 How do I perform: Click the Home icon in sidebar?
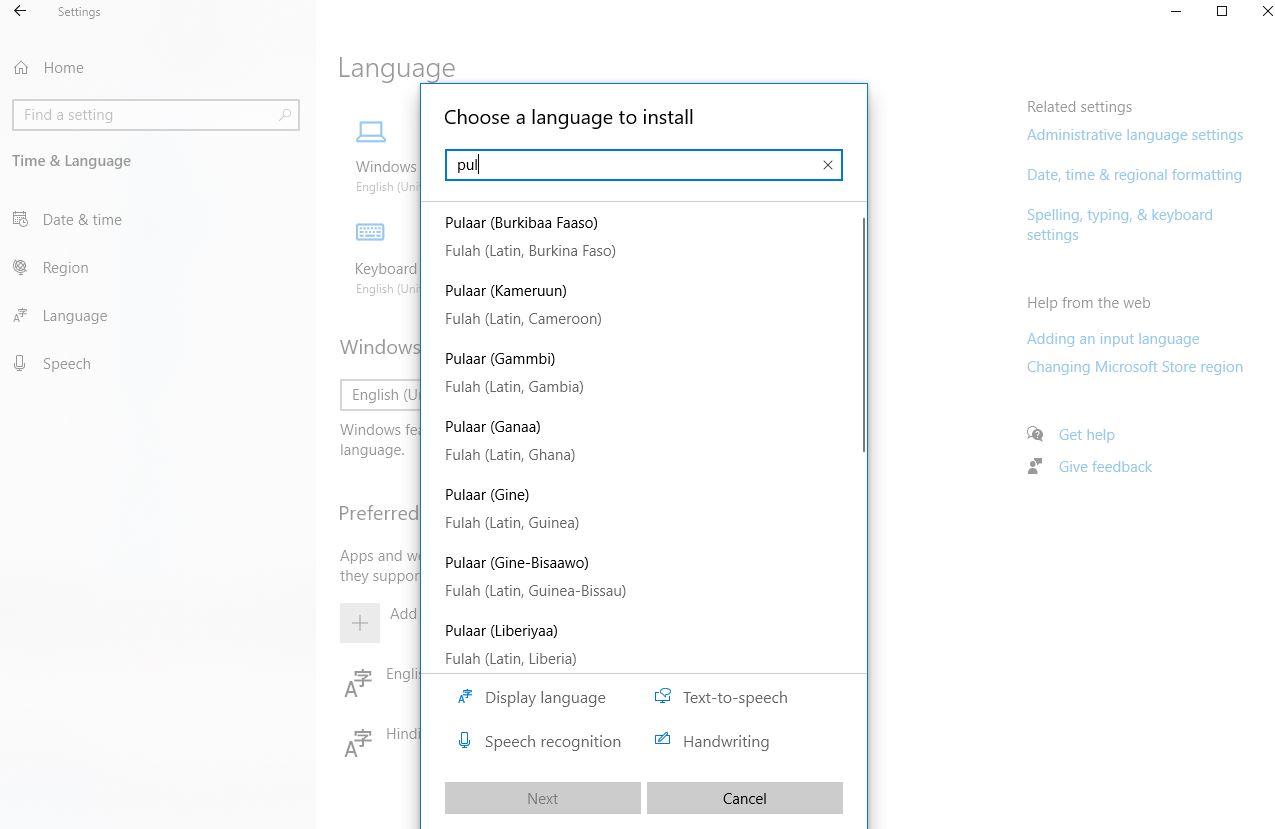[x=21, y=68]
